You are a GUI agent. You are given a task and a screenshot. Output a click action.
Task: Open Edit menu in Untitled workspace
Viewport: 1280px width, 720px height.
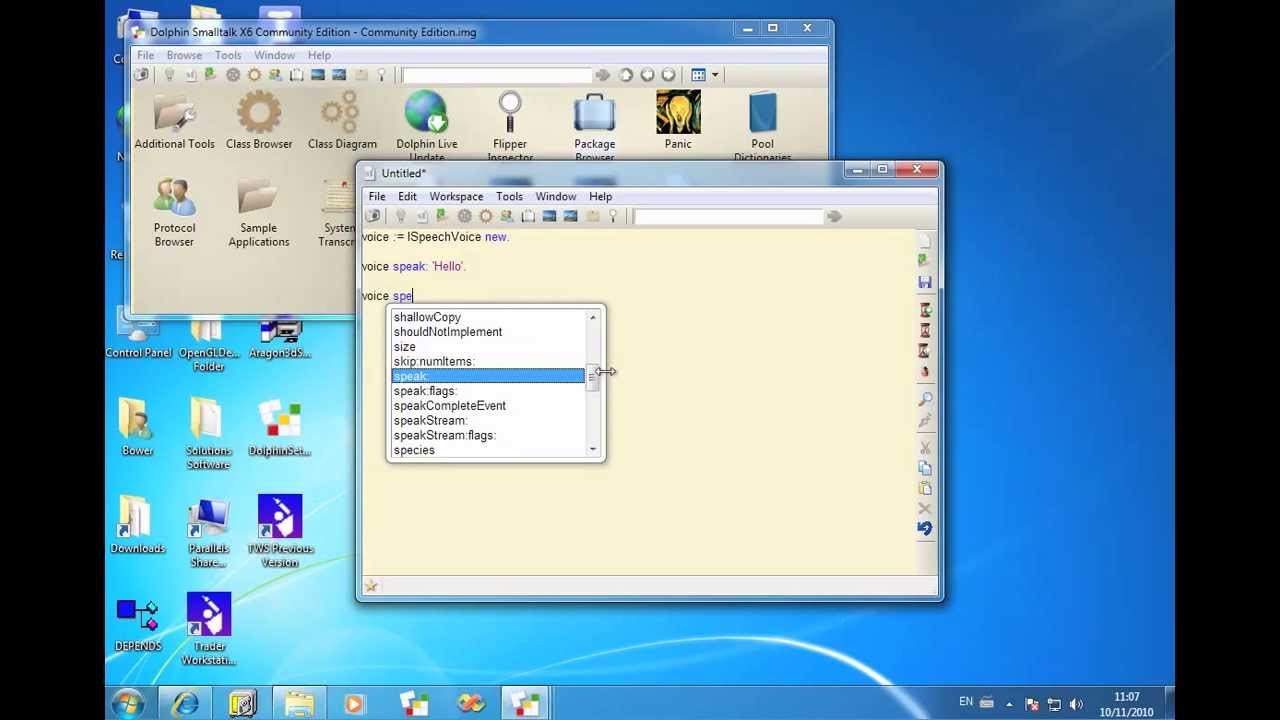pos(407,196)
